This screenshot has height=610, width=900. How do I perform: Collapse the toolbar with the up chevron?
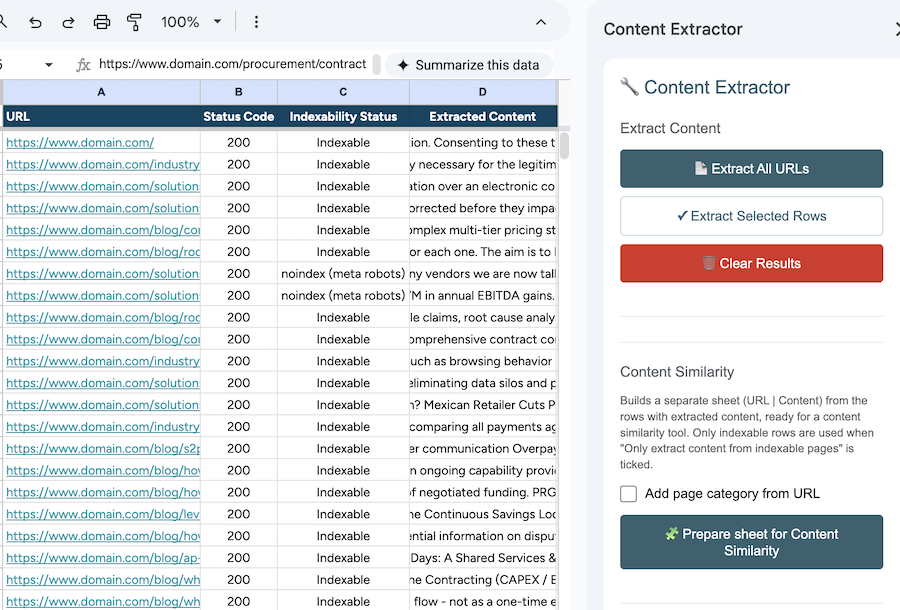click(x=541, y=22)
